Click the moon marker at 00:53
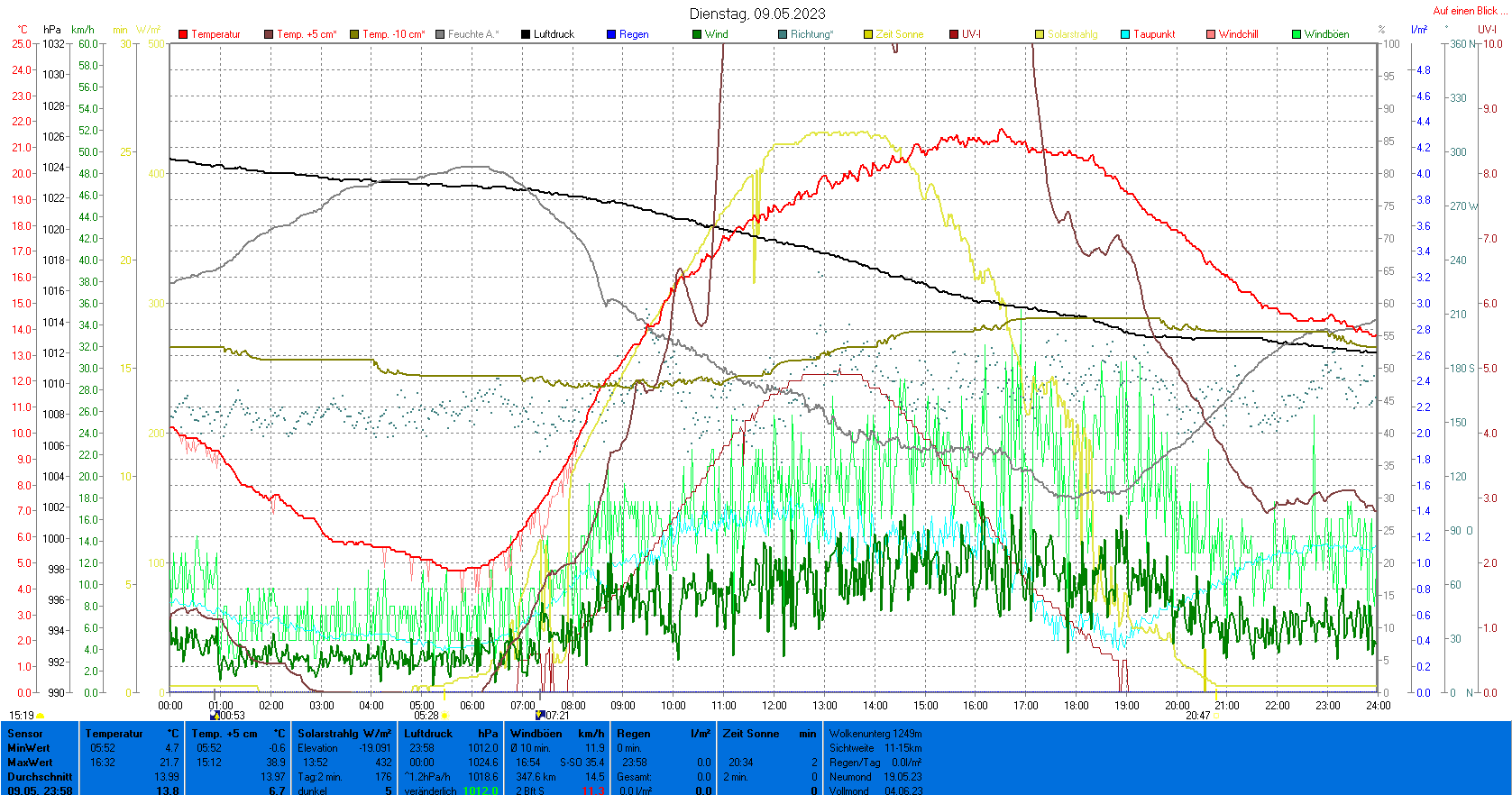 pos(215,716)
